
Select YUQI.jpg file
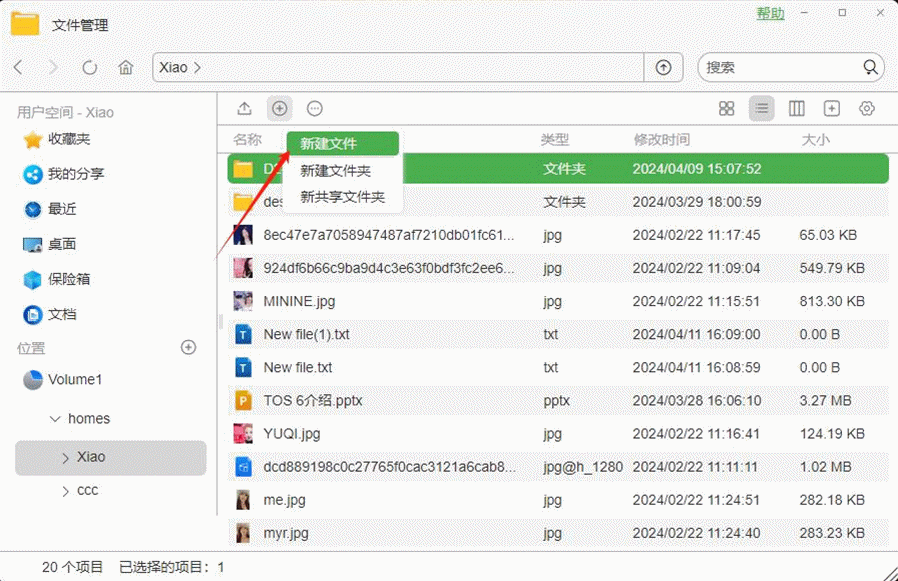coord(558,434)
